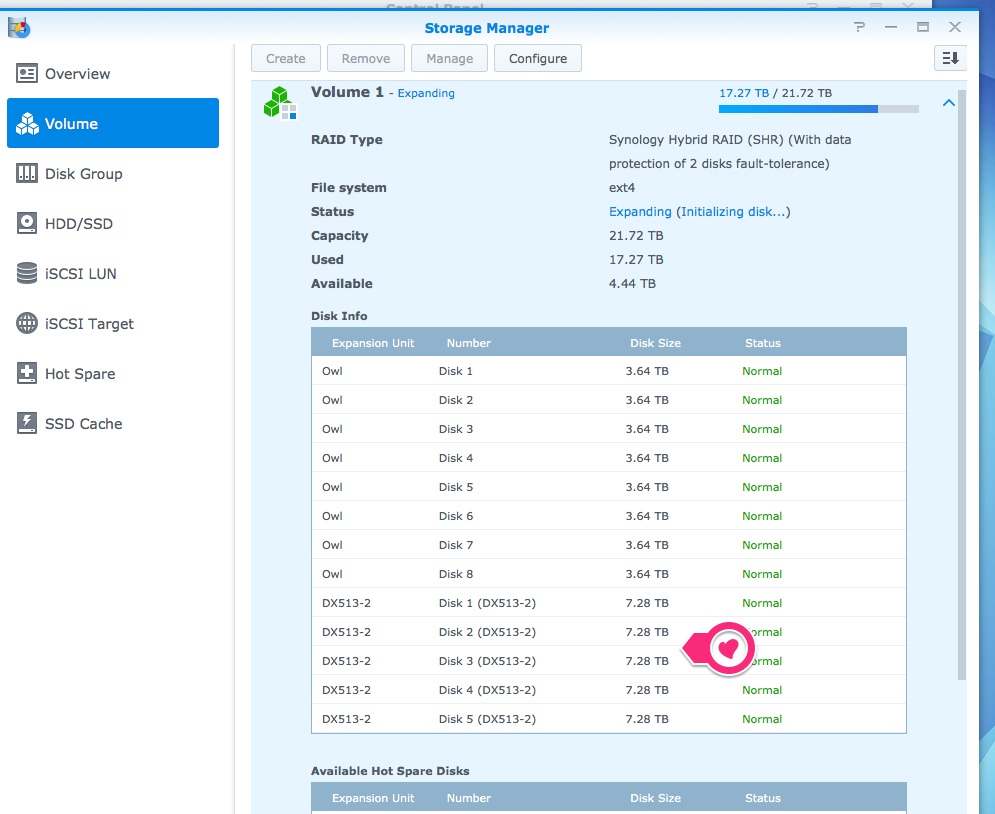Click the Available Hot Spare Disks heading
This screenshot has height=814, width=995.
pyautogui.click(x=390, y=771)
